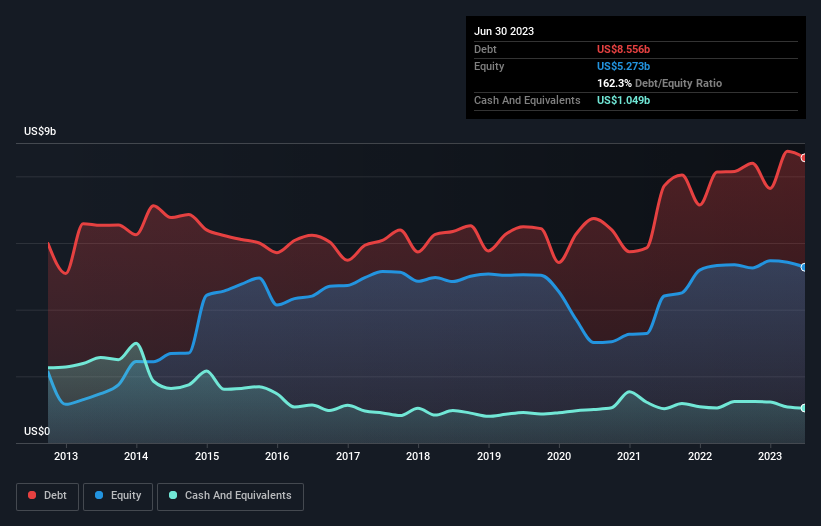Click the red Debt endpoint marker
Image resolution: width=821 pixels, height=526 pixels.
(x=804, y=158)
